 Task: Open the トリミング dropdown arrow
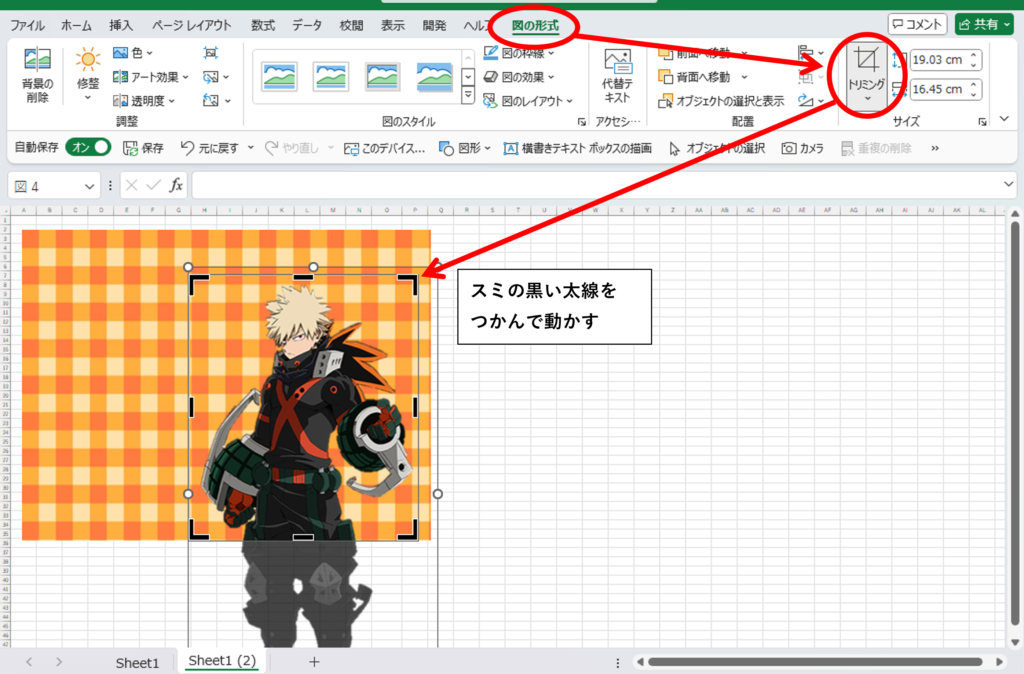point(867,99)
